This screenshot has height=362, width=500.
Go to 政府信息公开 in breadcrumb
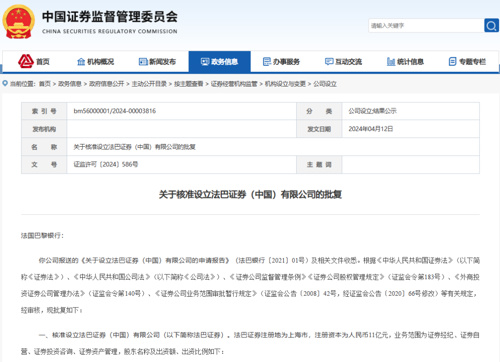[x=107, y=84]
